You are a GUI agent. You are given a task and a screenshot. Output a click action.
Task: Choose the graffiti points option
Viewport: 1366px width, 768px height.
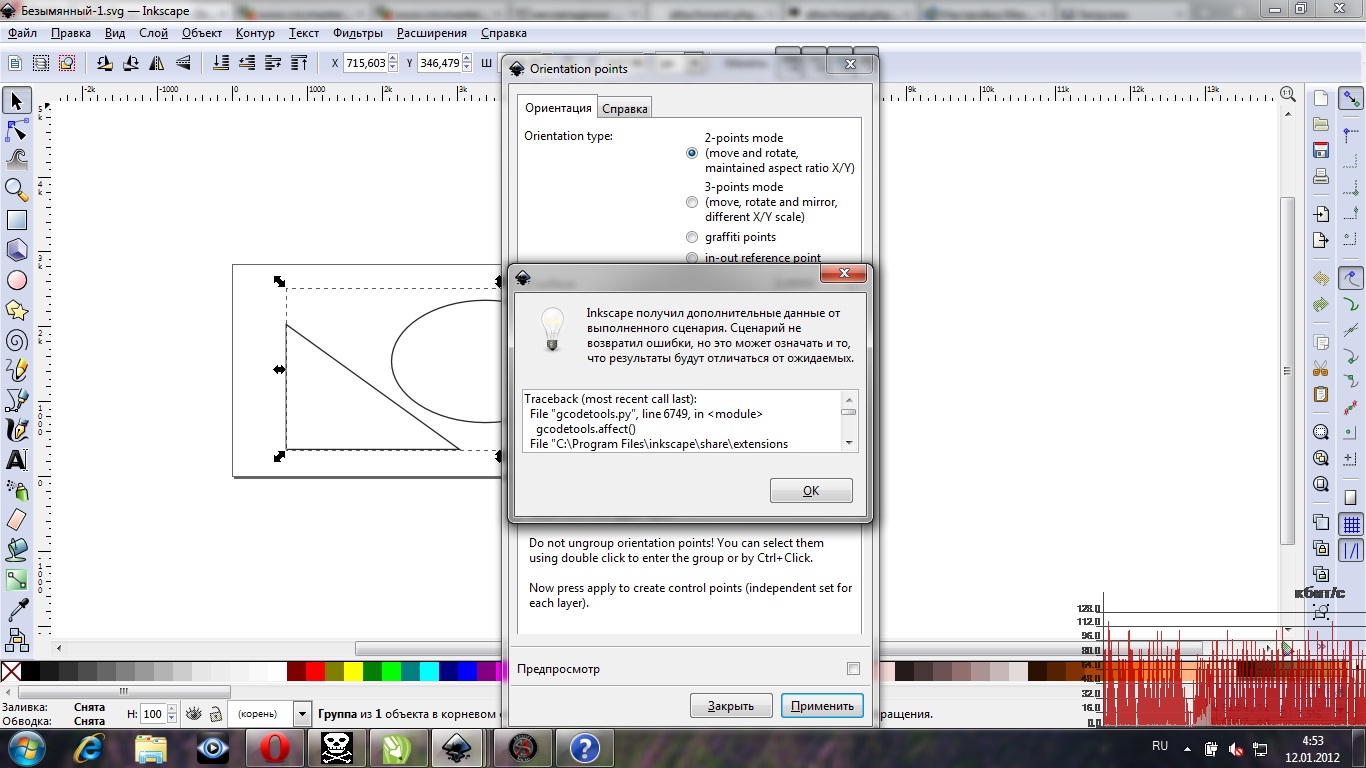click(x=692, y=237)
